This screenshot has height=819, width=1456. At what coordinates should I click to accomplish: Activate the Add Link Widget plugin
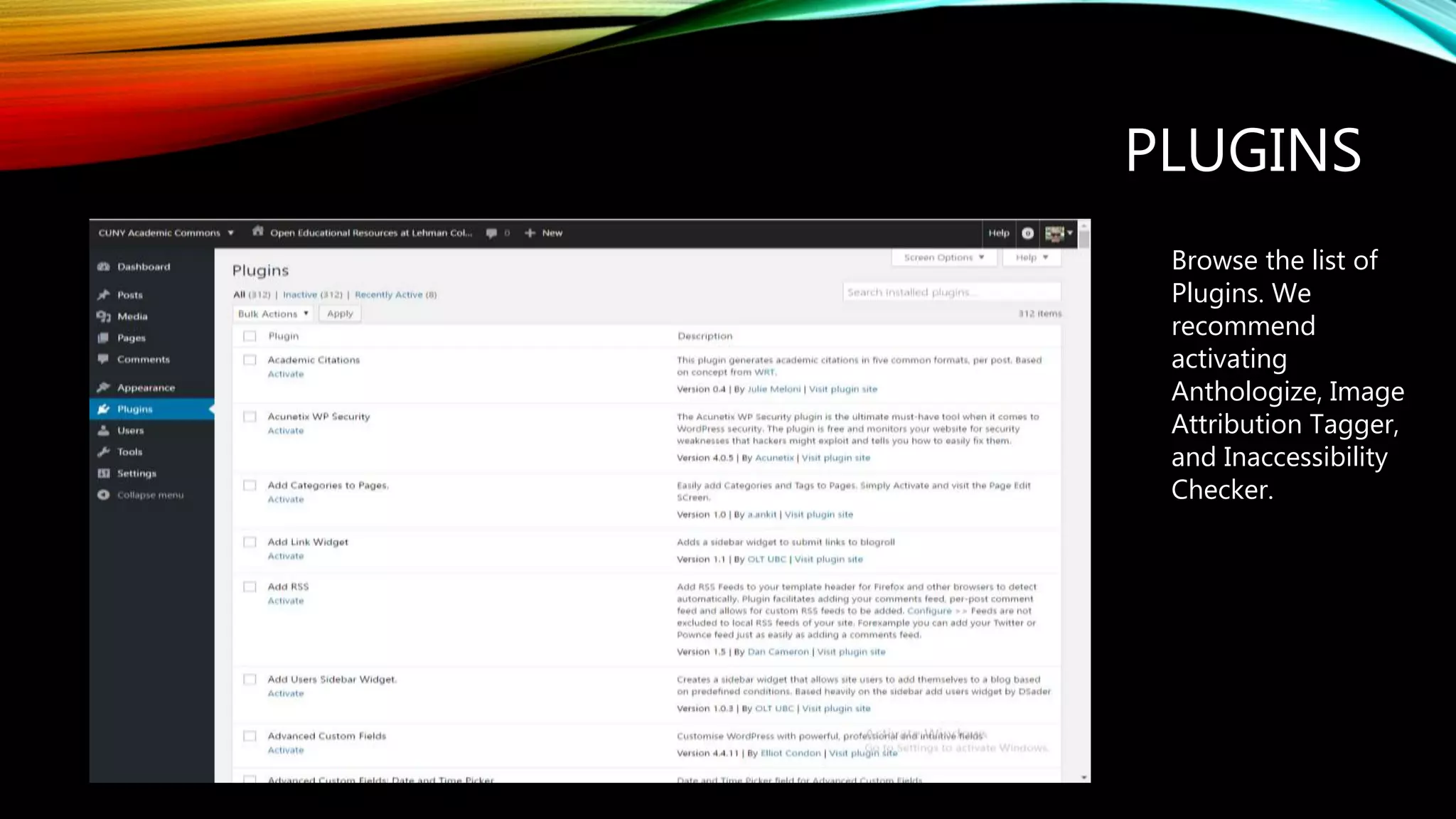[x=286, y=556]
